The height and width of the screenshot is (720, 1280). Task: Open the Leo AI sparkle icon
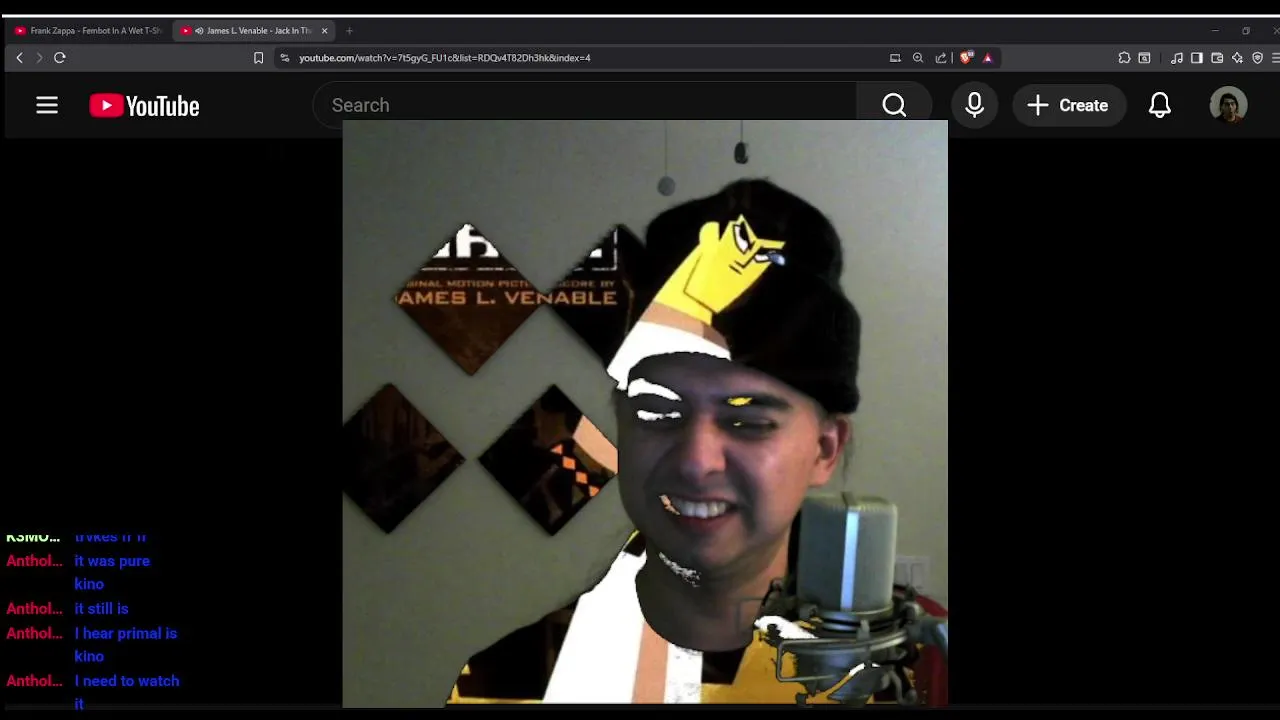[1237, 58]
